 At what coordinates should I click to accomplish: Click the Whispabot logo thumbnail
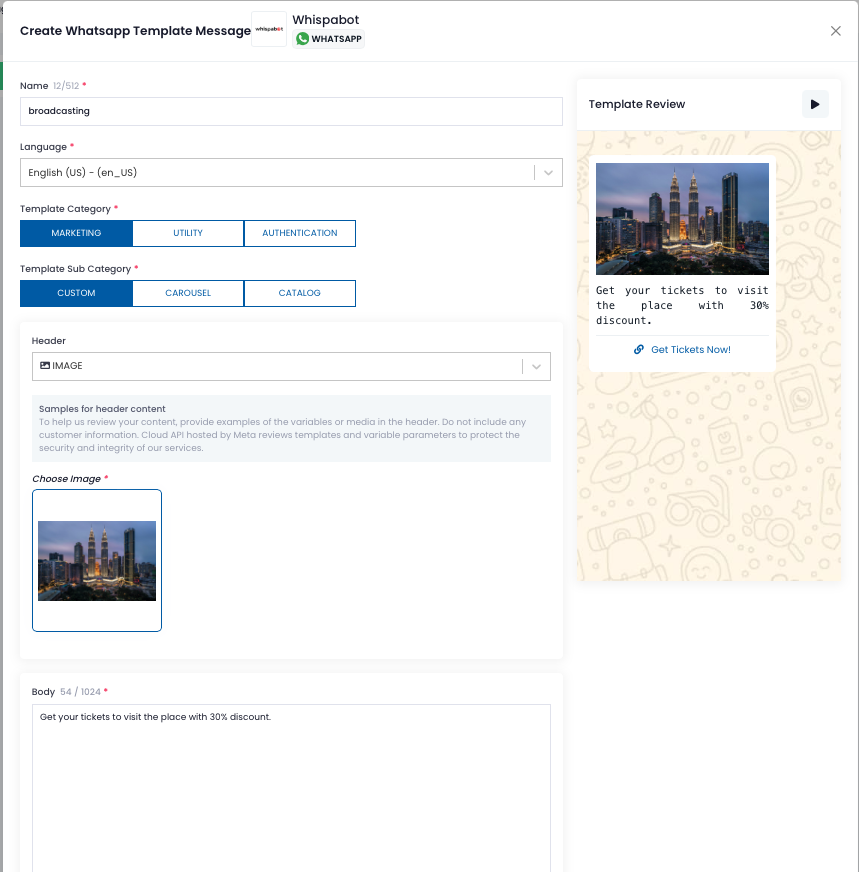[x=269, y=29]
